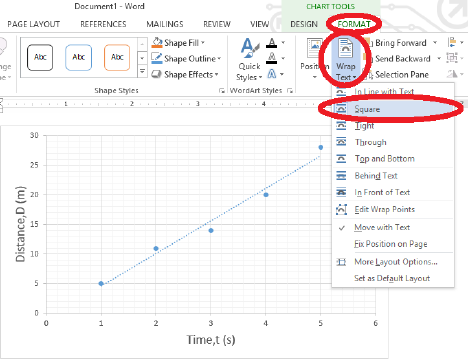This screenshot has height=362, width=468.
Task: Toggle Fix Position on Page
Action: point(393,244)
